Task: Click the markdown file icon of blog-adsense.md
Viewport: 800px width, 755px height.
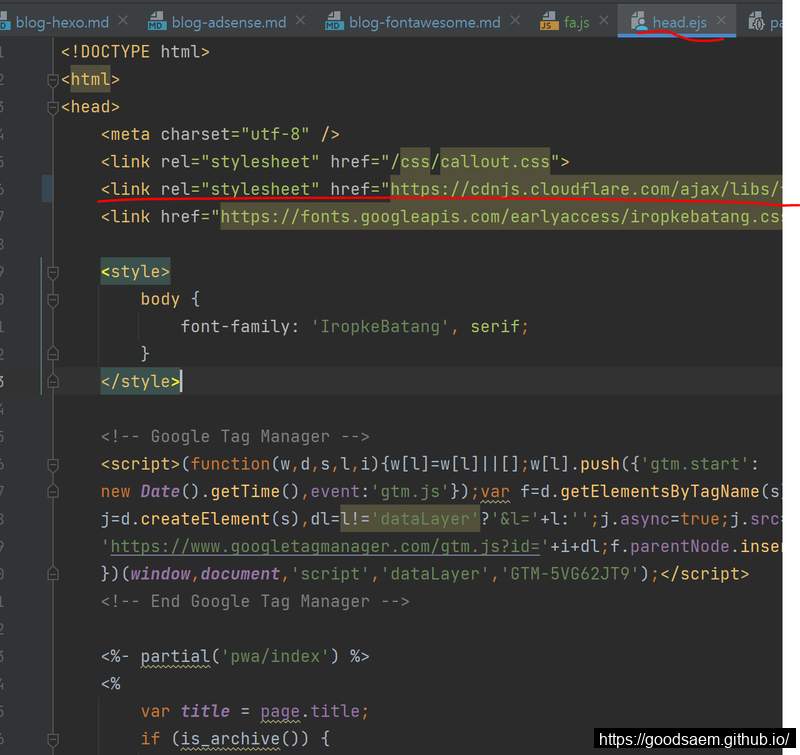Action: click(x=157, y=21)
